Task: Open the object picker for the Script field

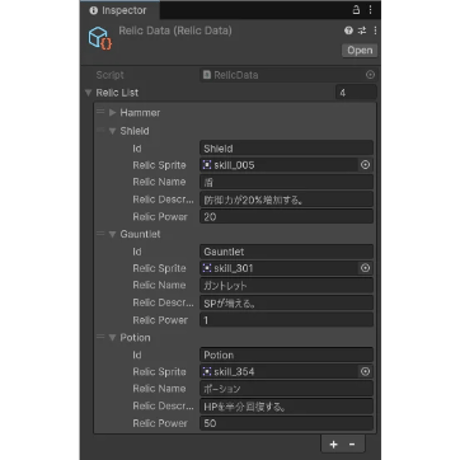Action: [370, 75]
